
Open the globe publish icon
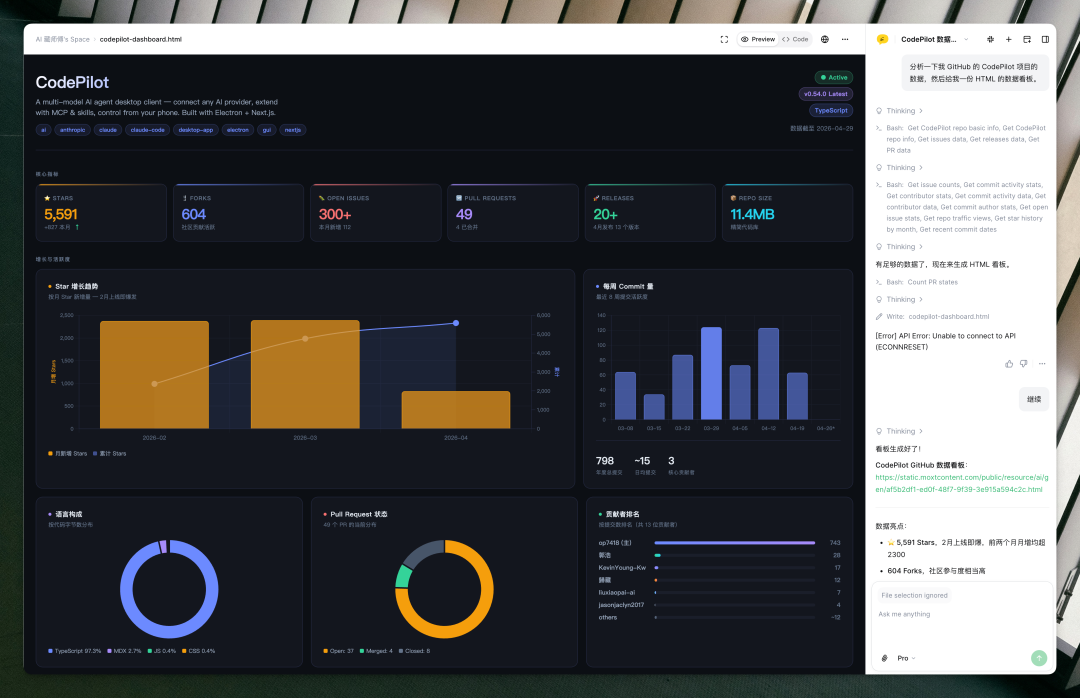click(824, 39)
